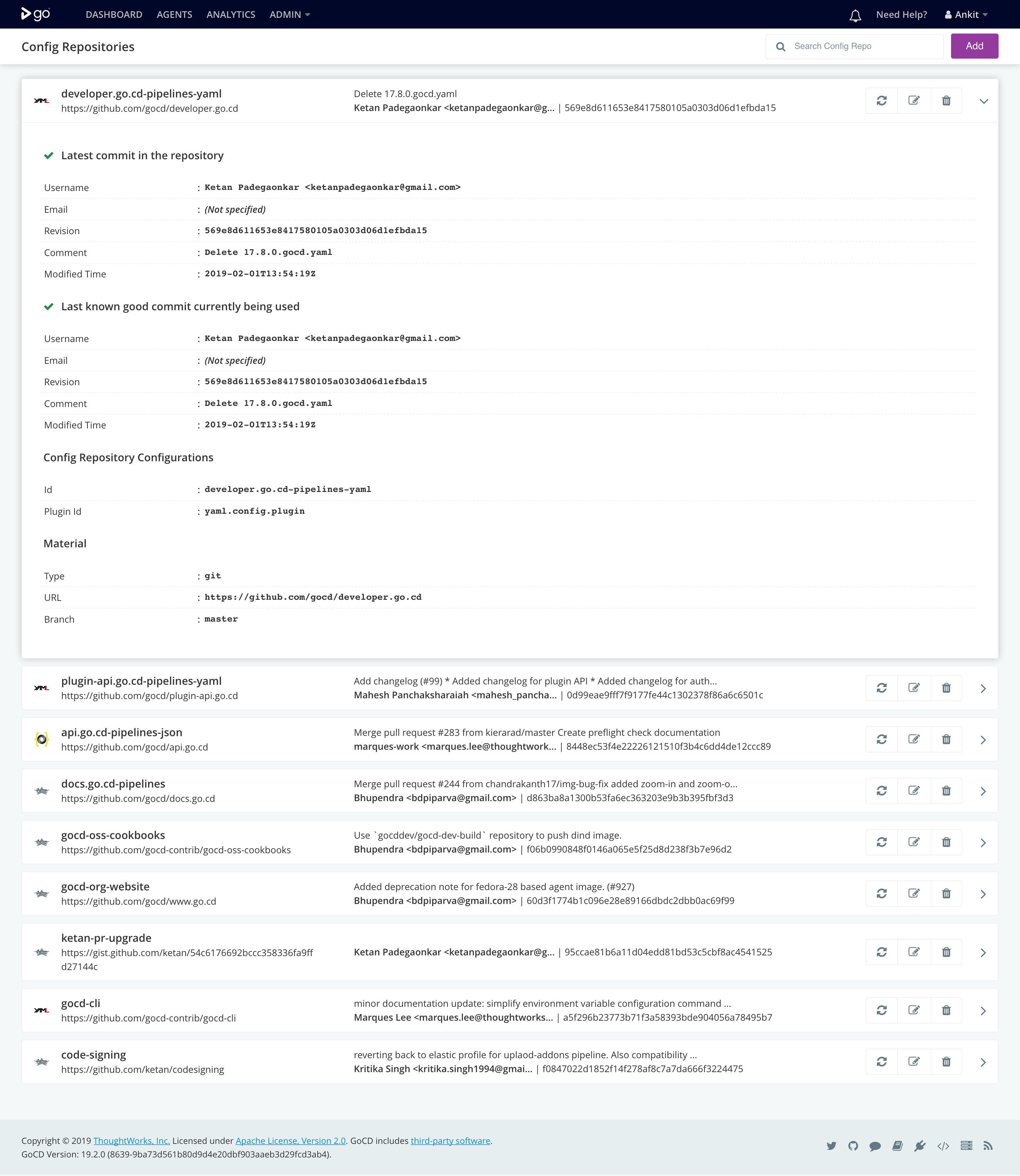Delete the code-signing repo
Viewport: 1020px width, 1176px height.
click(946, 1062)
